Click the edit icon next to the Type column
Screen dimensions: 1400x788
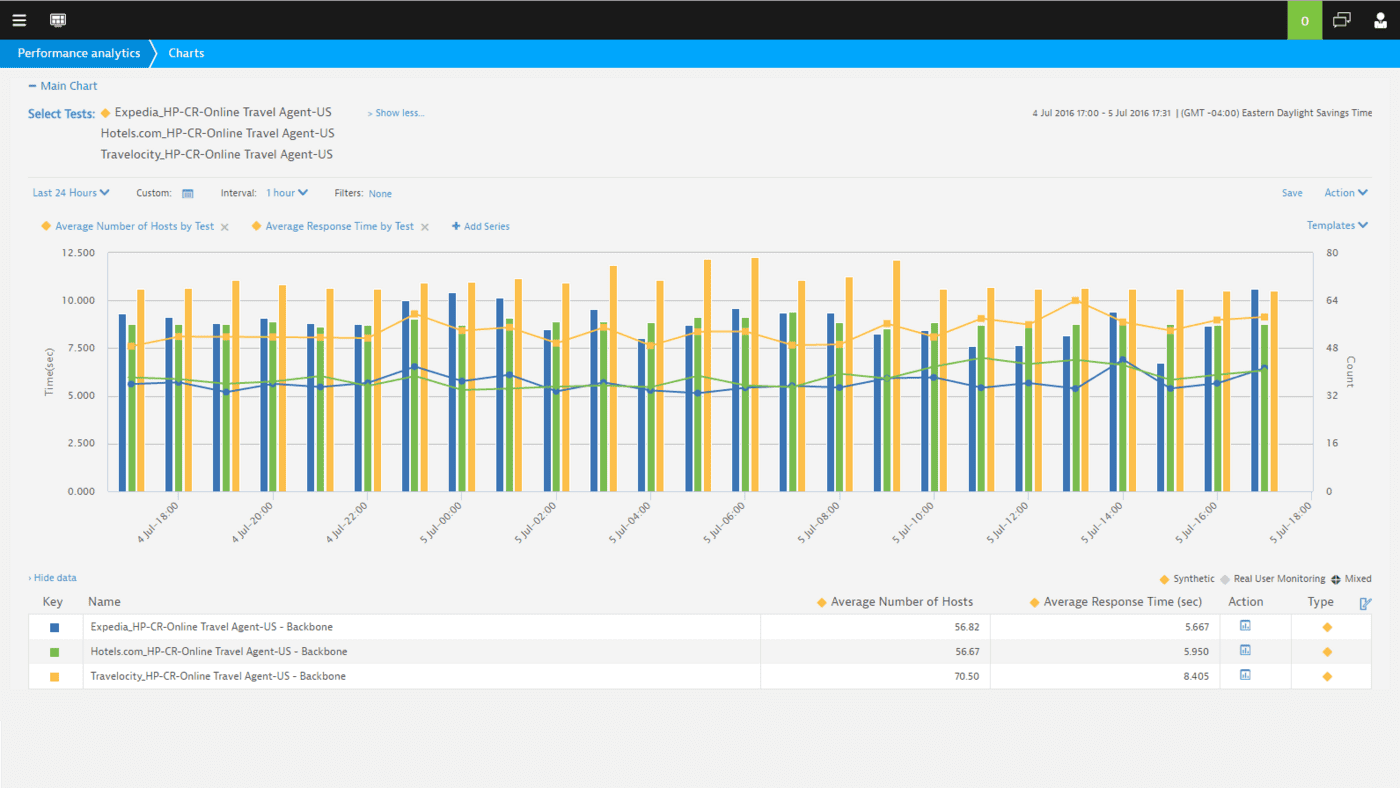coord(1365,602)
